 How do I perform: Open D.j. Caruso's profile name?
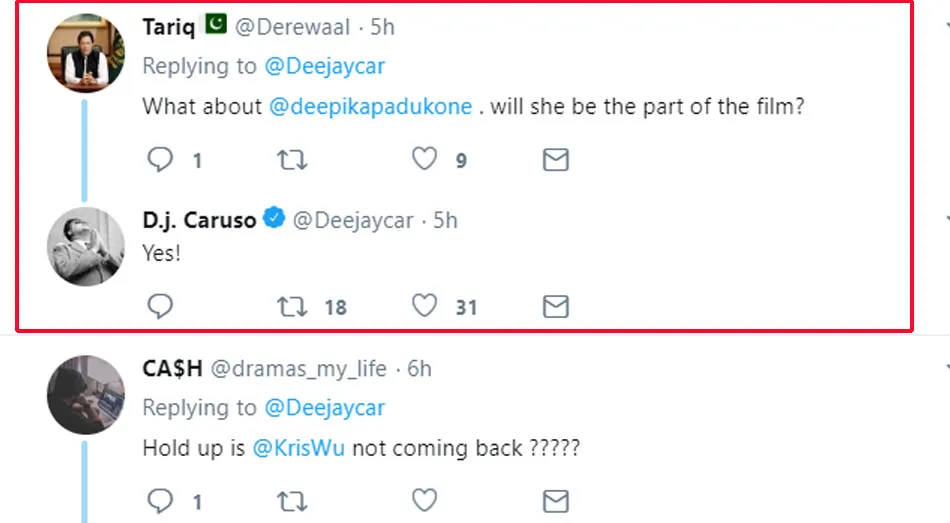(199, 220)
